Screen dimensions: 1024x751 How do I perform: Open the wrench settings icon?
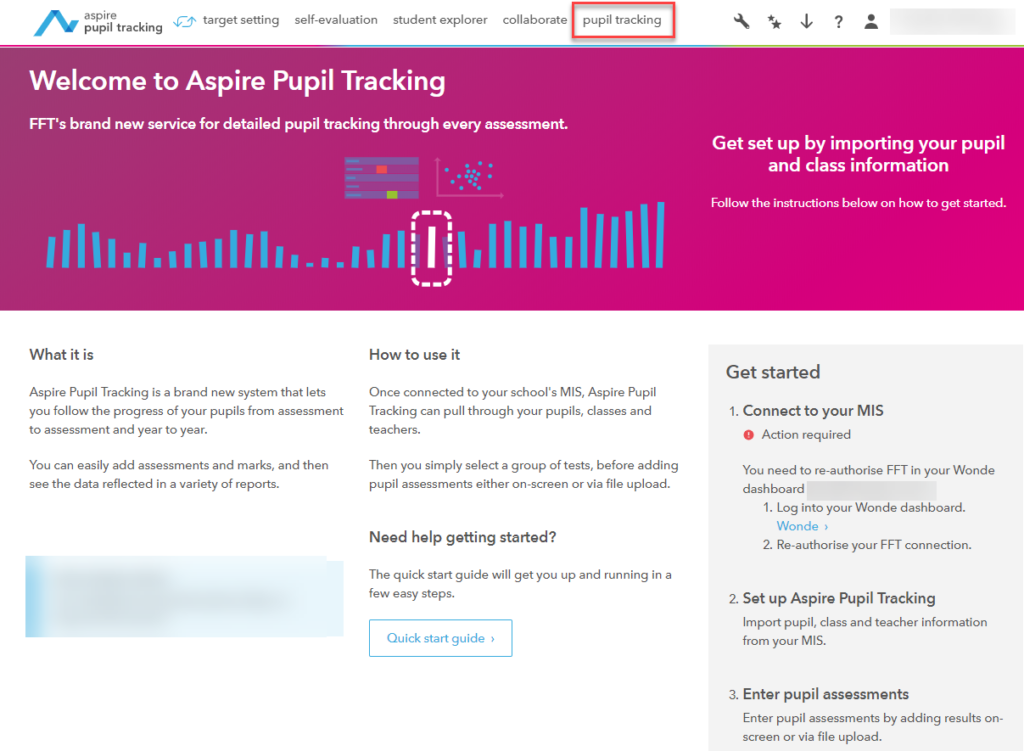pyautogui.click(x=741, y=22)
